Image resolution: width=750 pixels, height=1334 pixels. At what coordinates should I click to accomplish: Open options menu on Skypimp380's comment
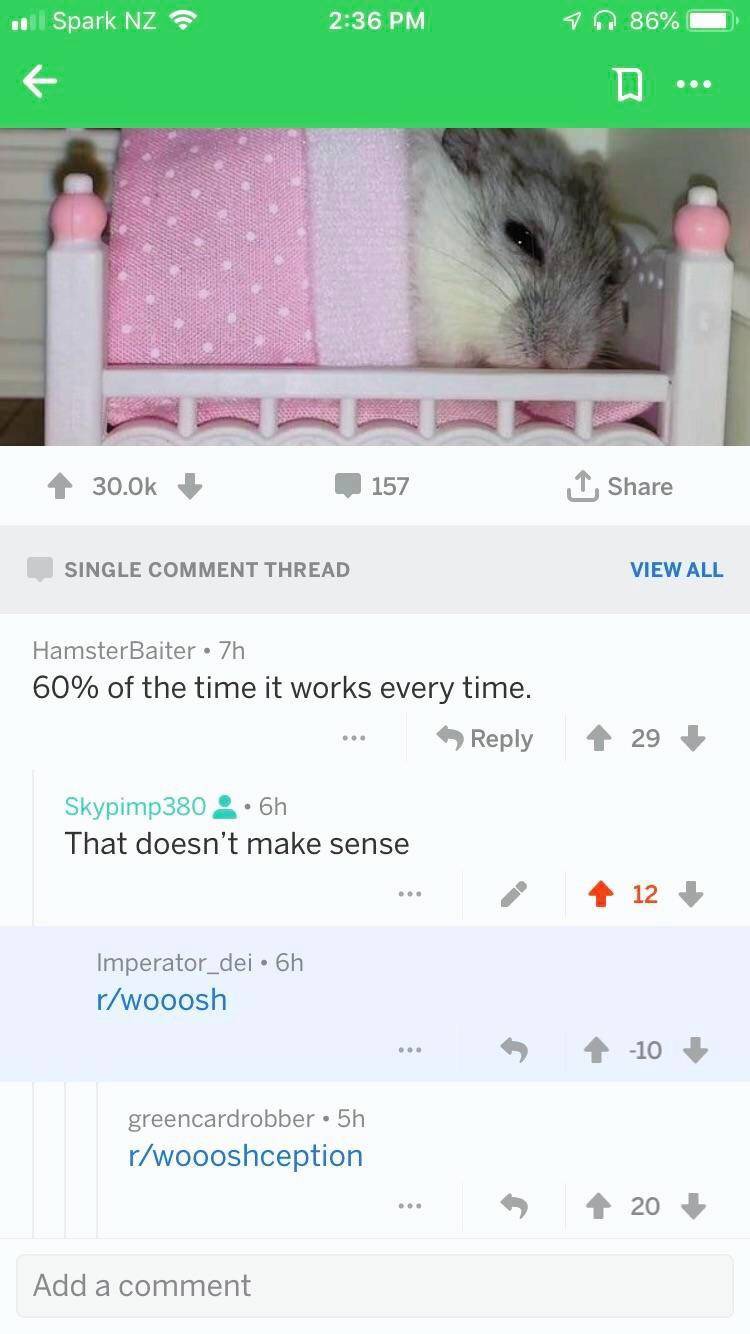click(408, 894)
